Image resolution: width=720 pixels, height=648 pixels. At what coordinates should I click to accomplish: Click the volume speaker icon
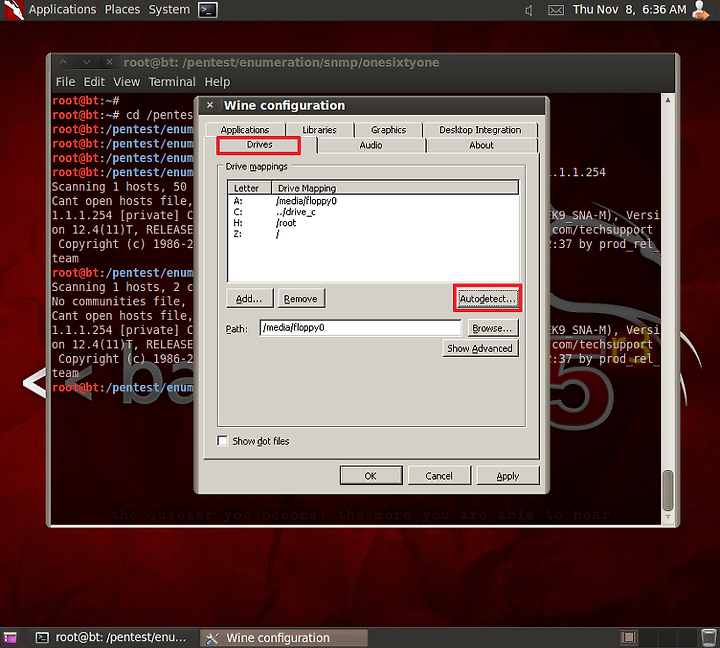(529, 10)
